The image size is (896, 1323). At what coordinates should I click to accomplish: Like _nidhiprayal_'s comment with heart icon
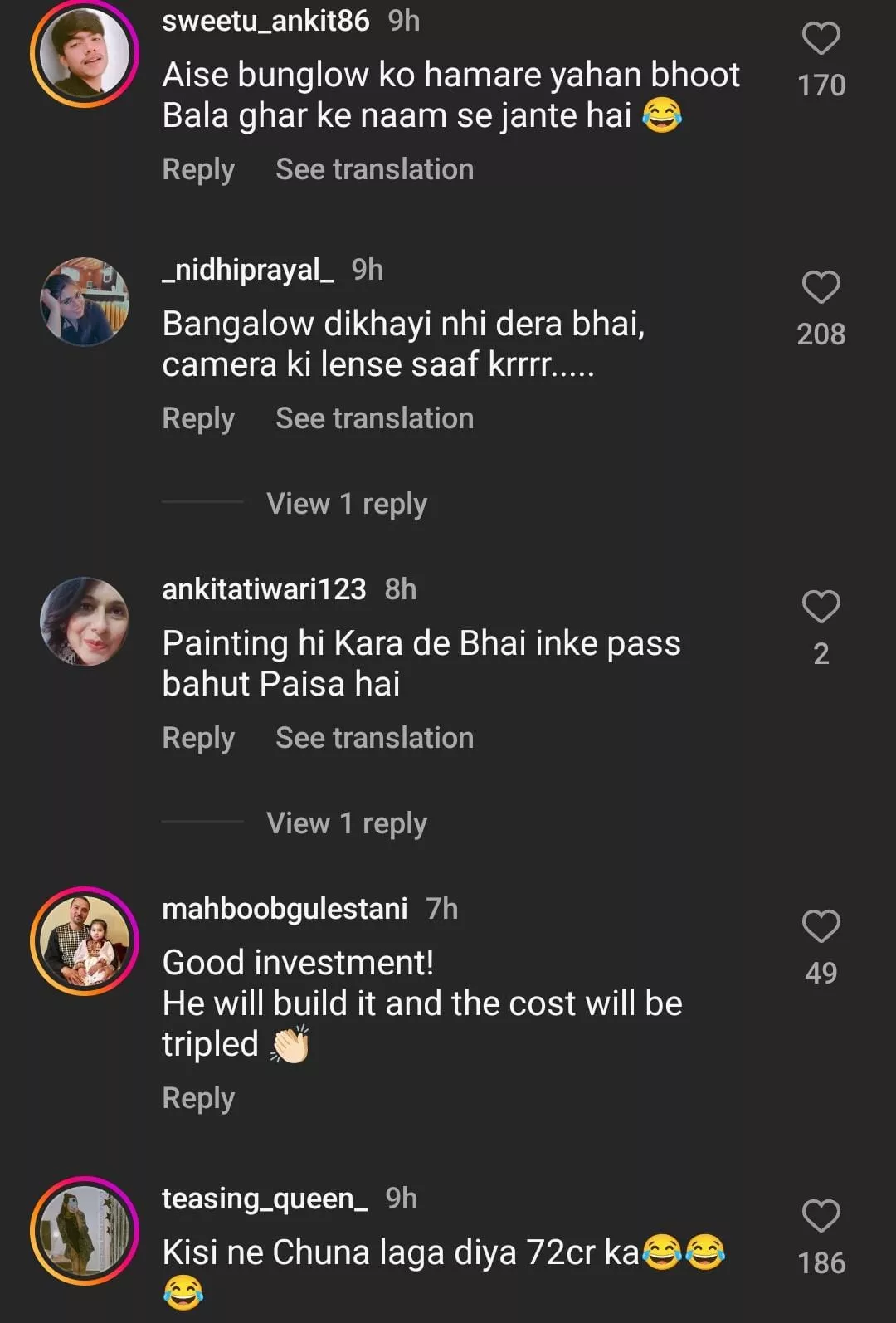(821, 288)
